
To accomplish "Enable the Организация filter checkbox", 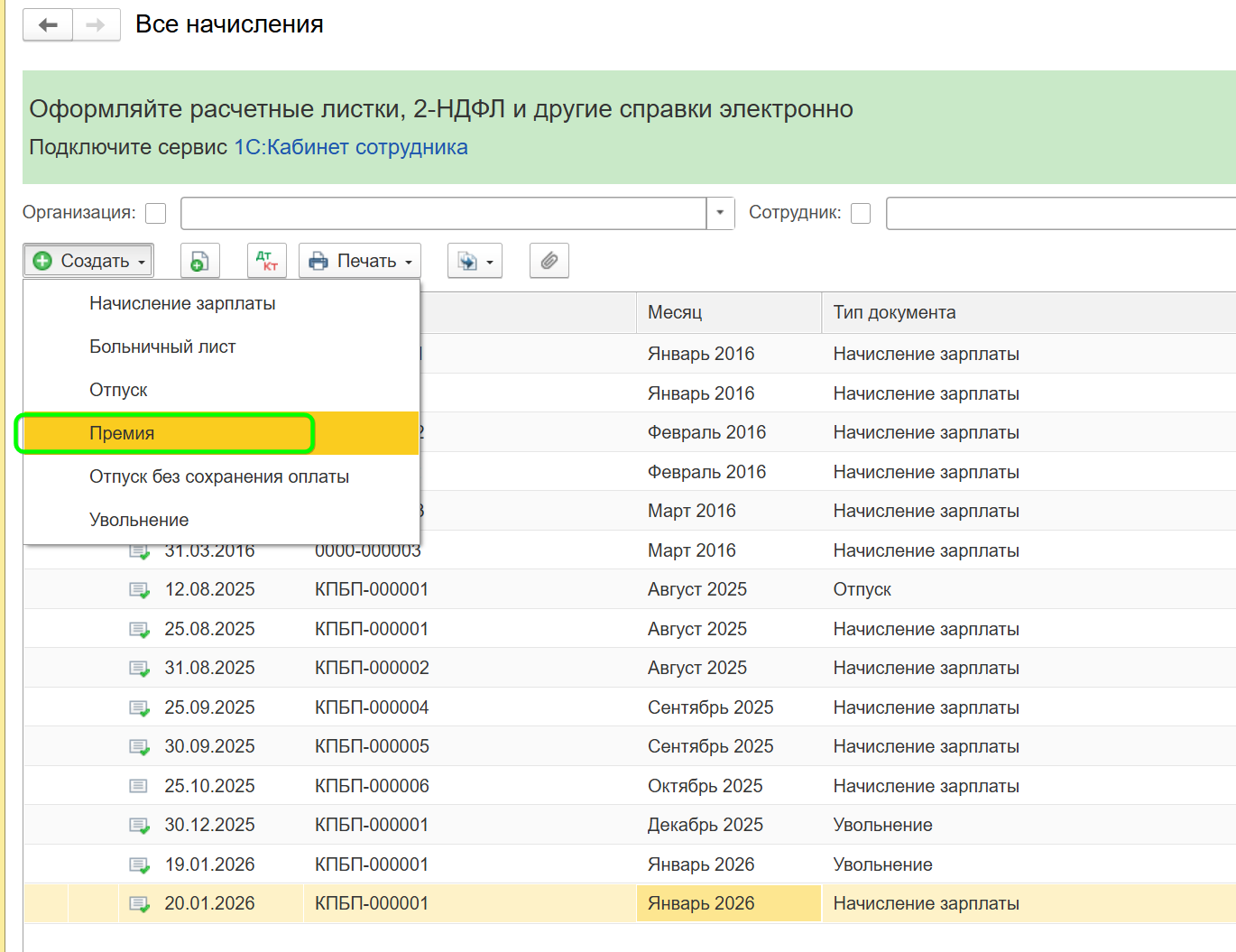I will point(156,213).
